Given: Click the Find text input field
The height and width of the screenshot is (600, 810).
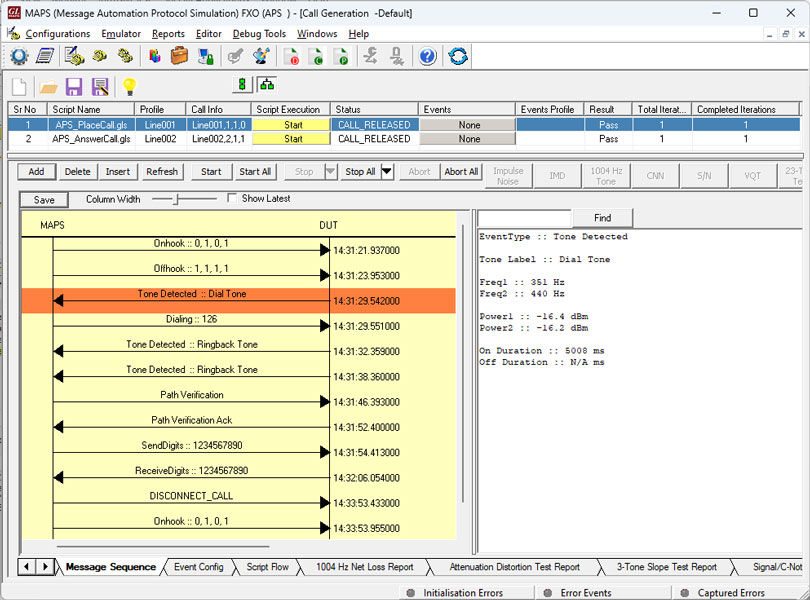Looking at the screenshot, I should [525, 218].
